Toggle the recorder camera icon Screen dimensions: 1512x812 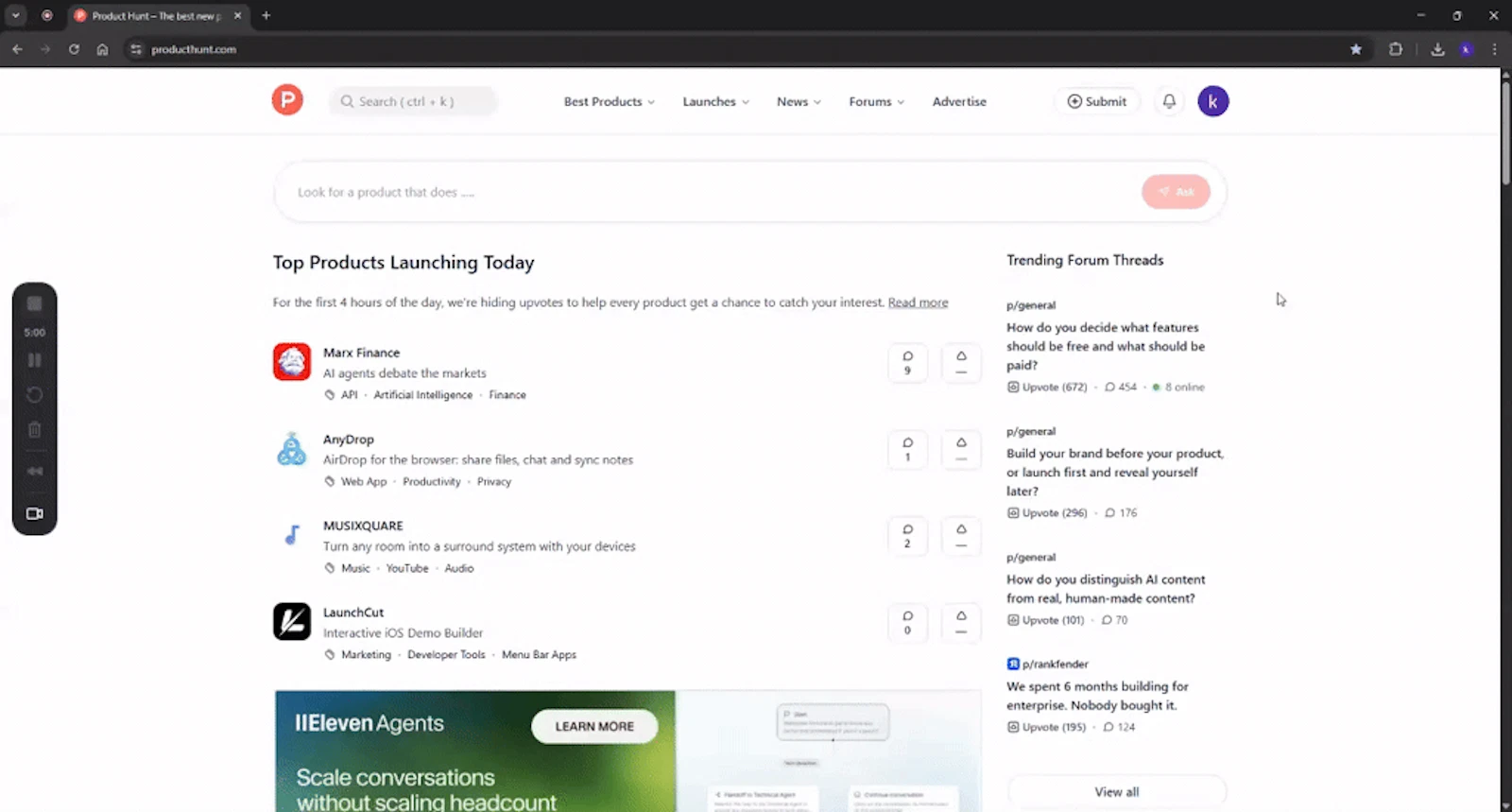35,513
